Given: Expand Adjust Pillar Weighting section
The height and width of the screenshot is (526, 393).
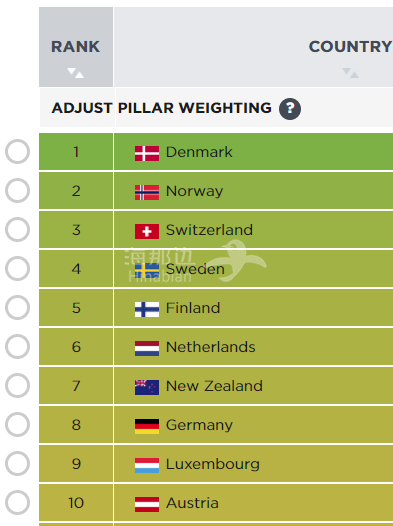Looking at the screenshot, I should (x=162, y=108).
